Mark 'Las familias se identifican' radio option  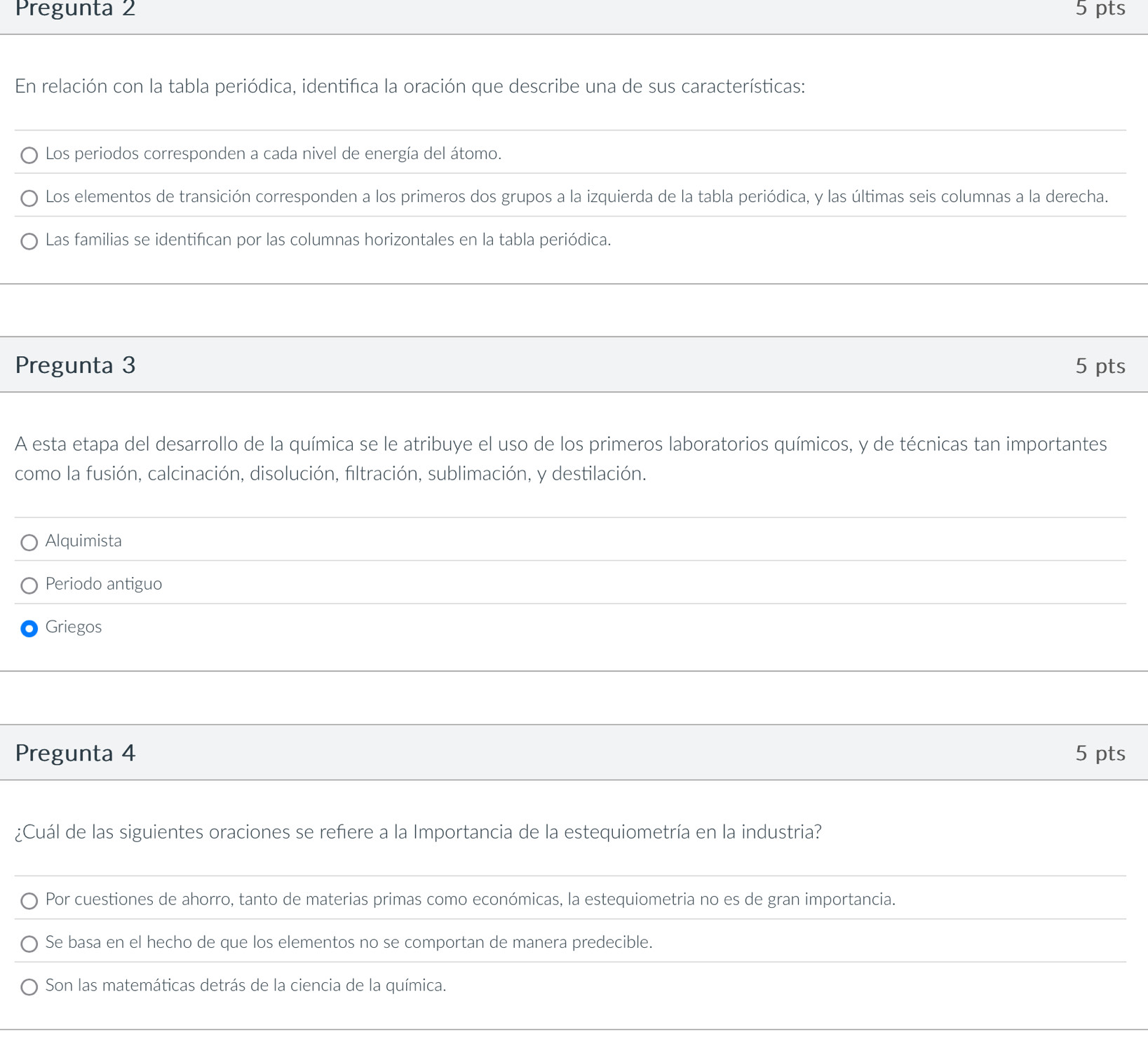pyautogui.click(x=29, y=241)
